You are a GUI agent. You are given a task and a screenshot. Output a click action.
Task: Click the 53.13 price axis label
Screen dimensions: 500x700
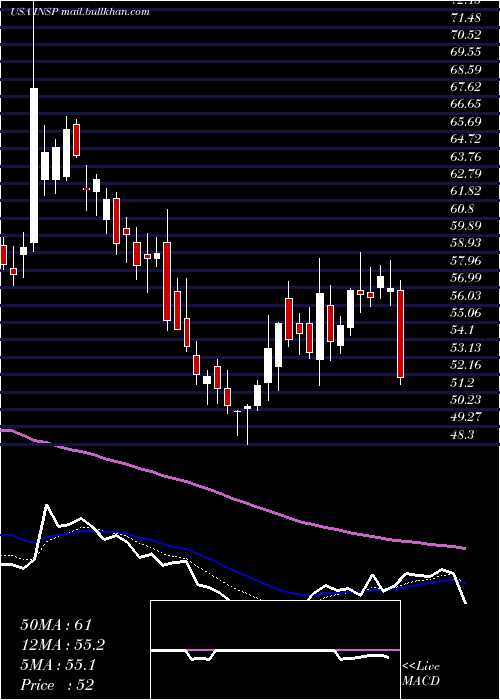pyautogui.click(x=467, y=348)
